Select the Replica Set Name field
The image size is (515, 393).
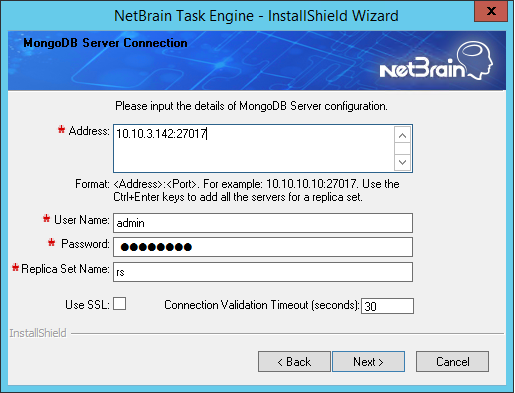click(x=263, y=272)
